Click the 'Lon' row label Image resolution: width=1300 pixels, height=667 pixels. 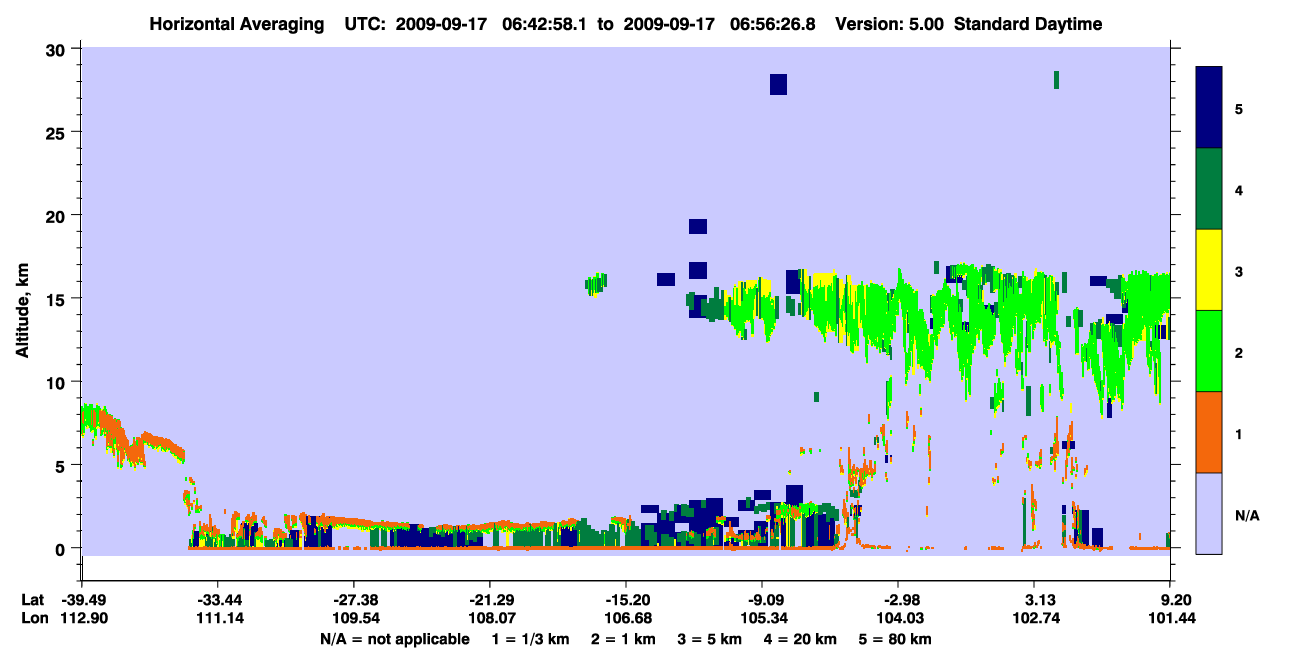click(x=33, y=618)
